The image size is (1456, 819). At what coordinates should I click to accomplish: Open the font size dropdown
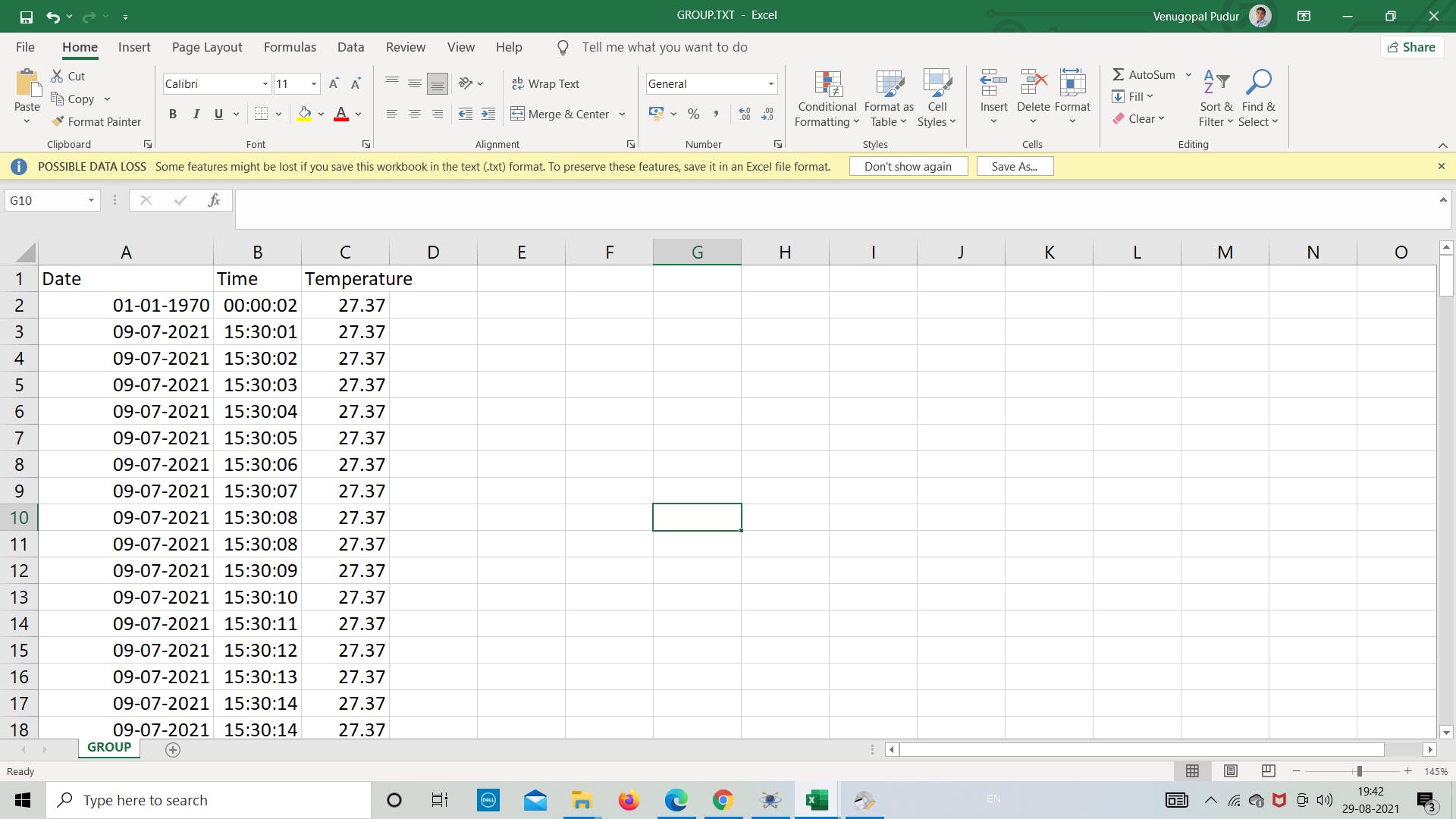[314, 83]
